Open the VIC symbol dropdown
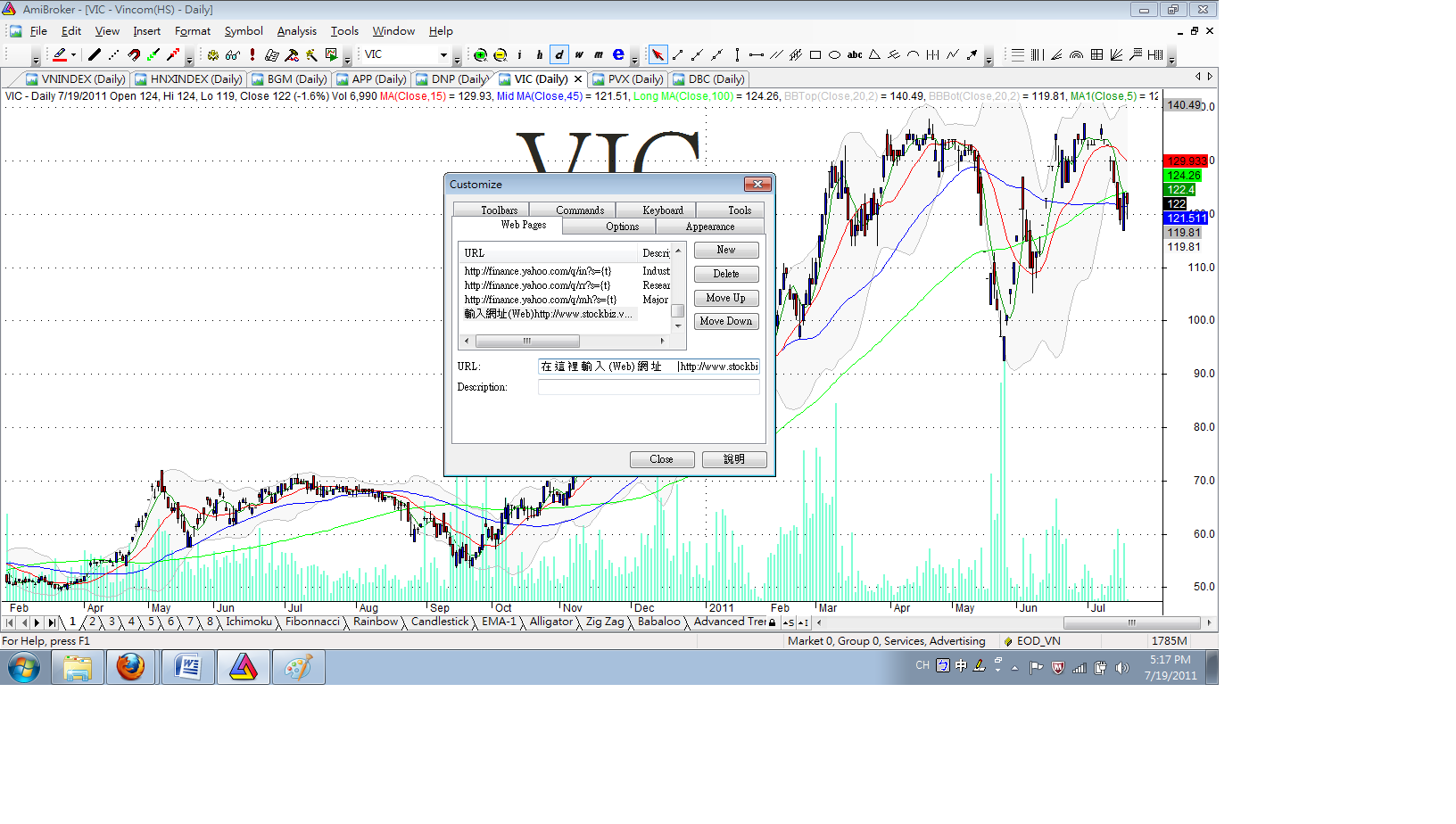 (x=443, y=55)
